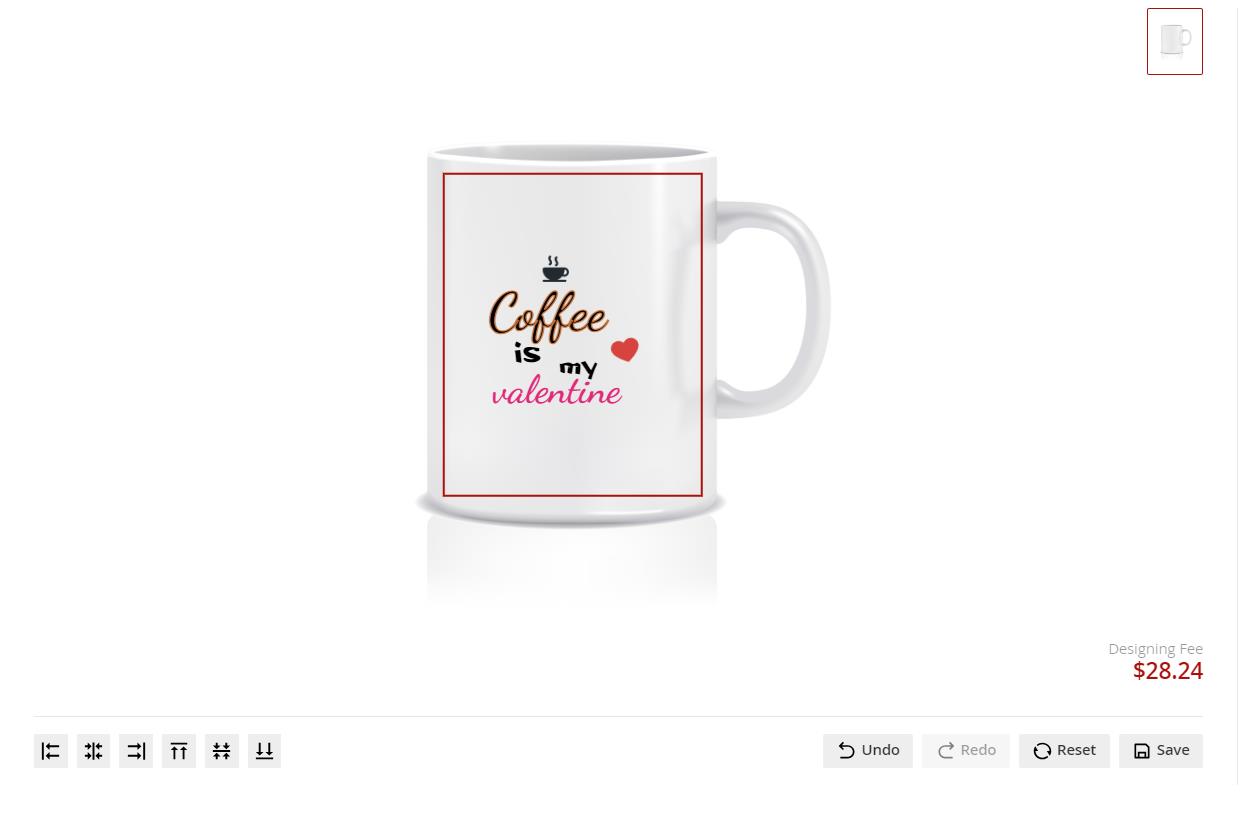Center object vertically with middle-align icon
The width and height of the screenshot is (1242, 814).
221,751
